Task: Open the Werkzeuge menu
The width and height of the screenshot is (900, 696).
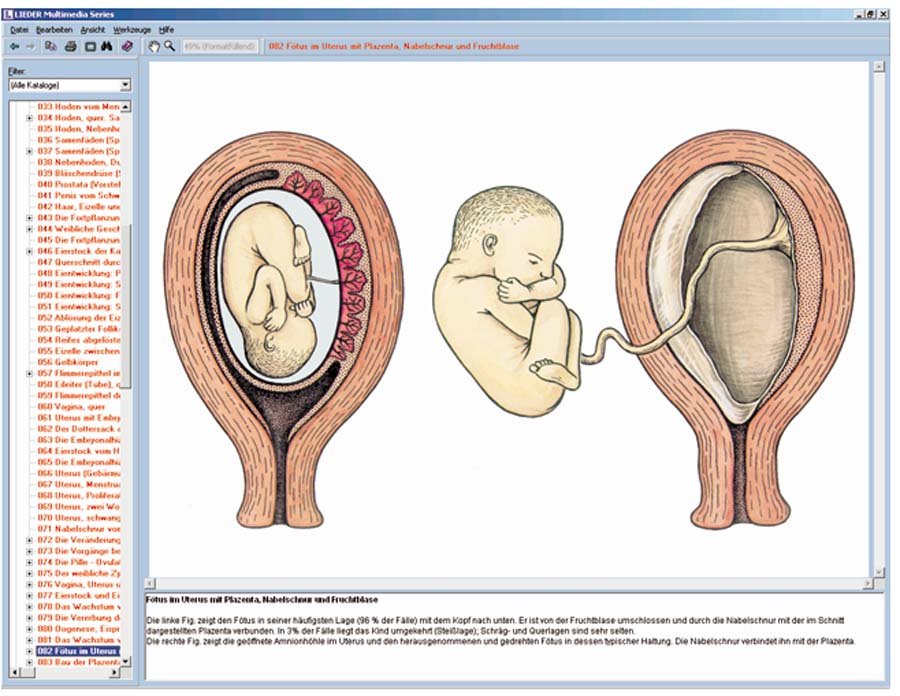Action: point(129,30)
